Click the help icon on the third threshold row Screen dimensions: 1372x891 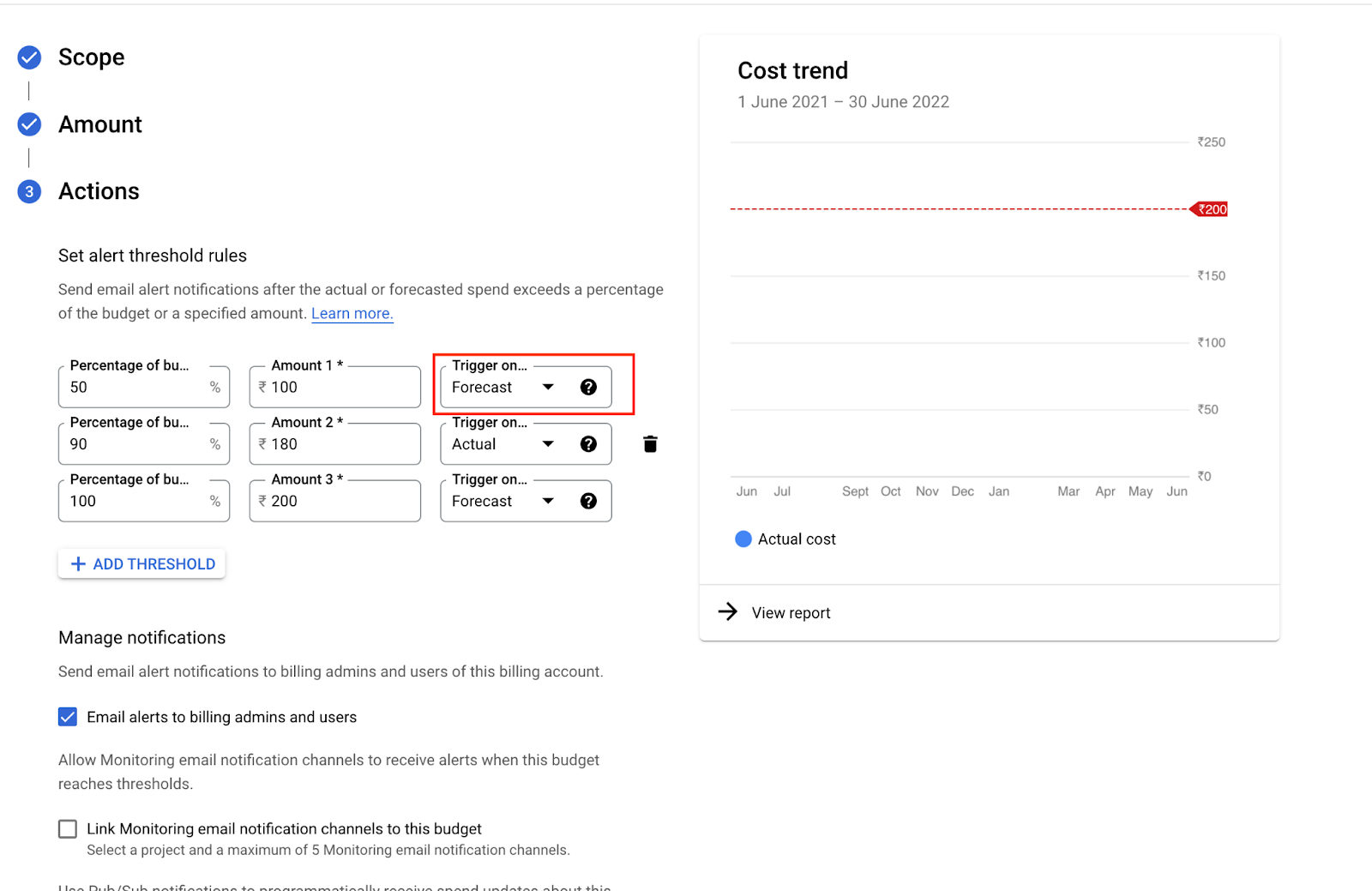coord(588,501)
